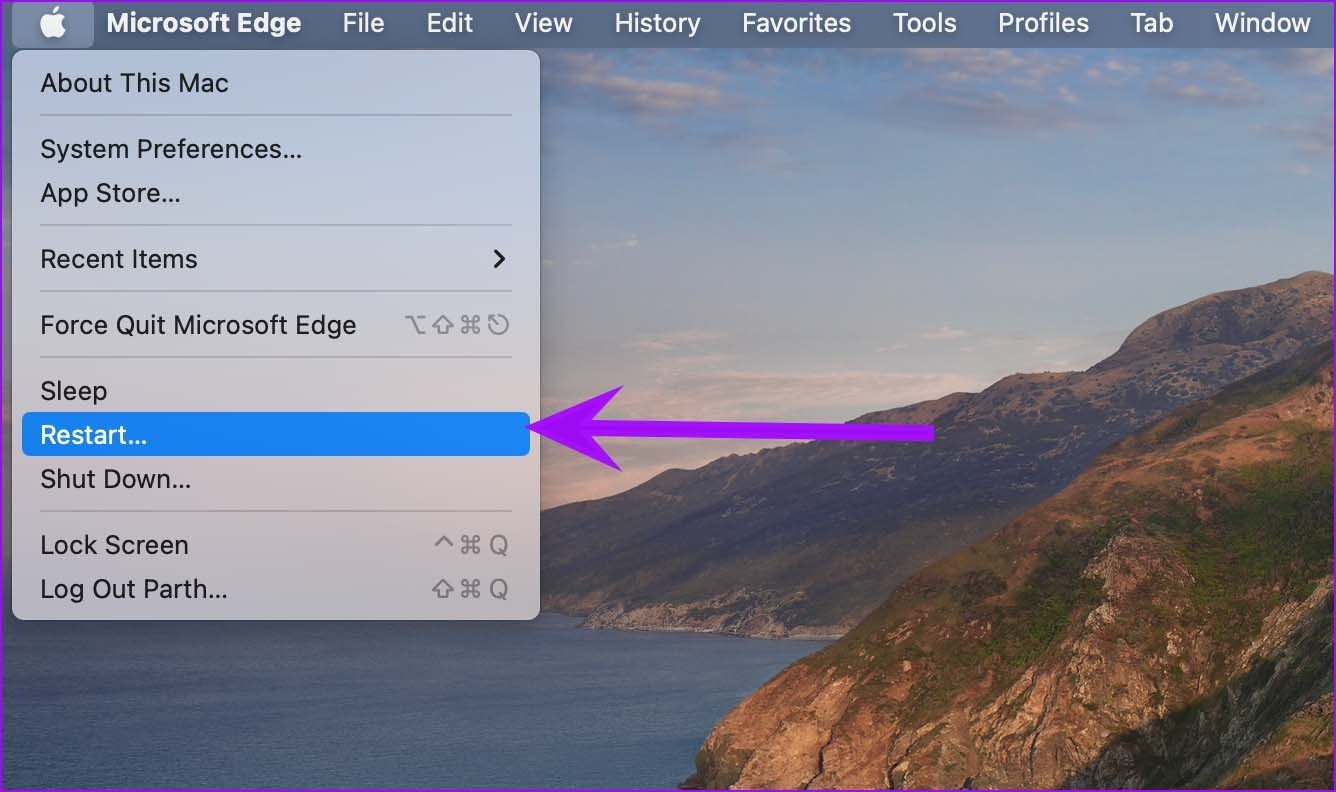Select Restart from the Apple menu
Viewport: 1336px width, 792px height.
pos(276,434)
